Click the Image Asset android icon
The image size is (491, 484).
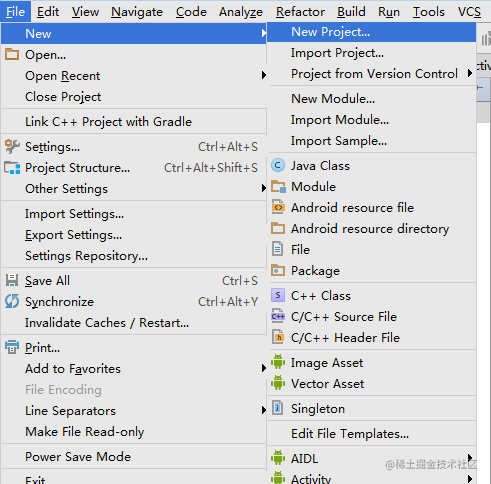click(x=278, y=362)
